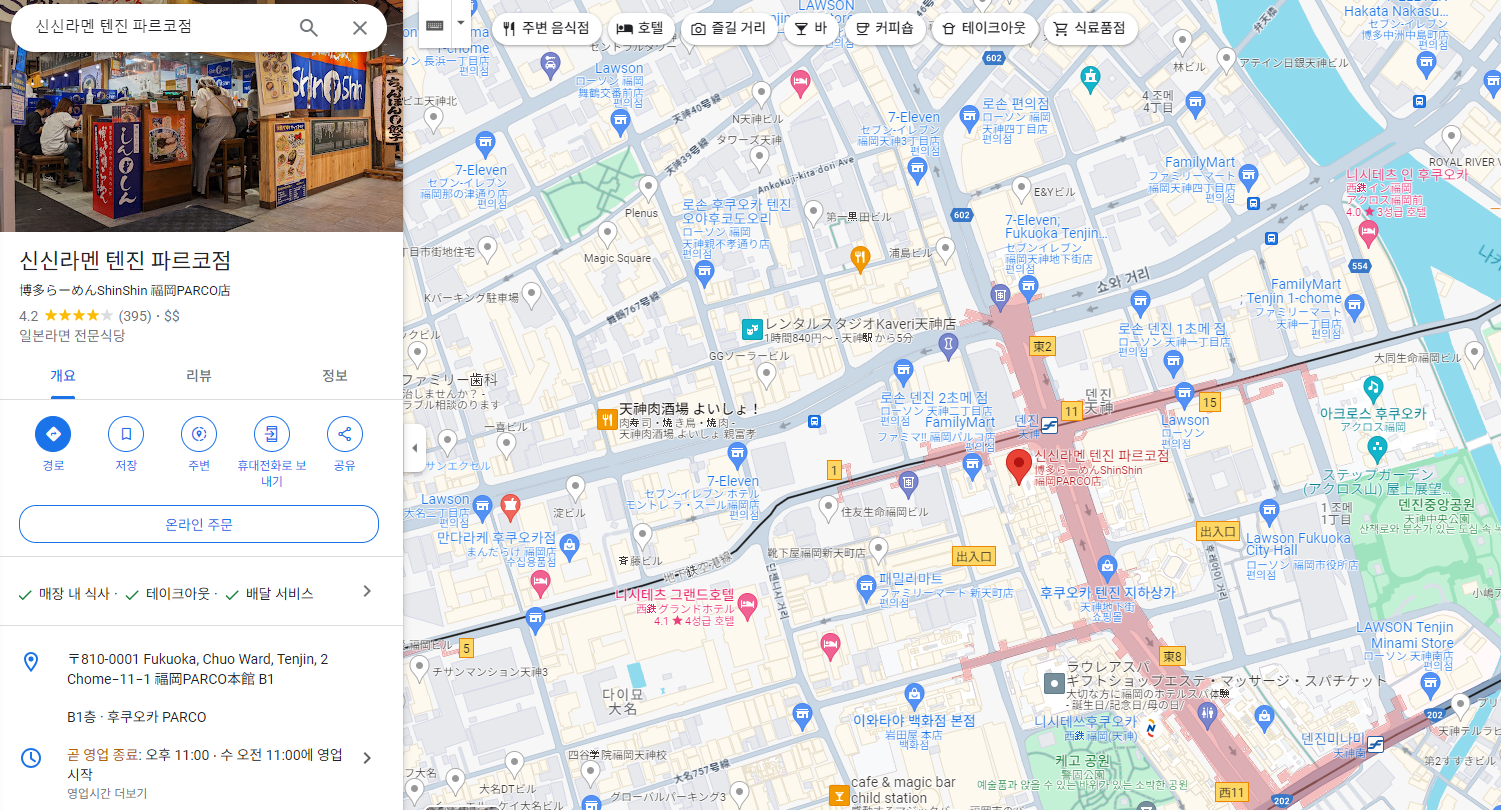Click 니시테츠 인 후쿠오카 hotel marker
The image size is (1501, 810).
click(x=1369, y=233)
